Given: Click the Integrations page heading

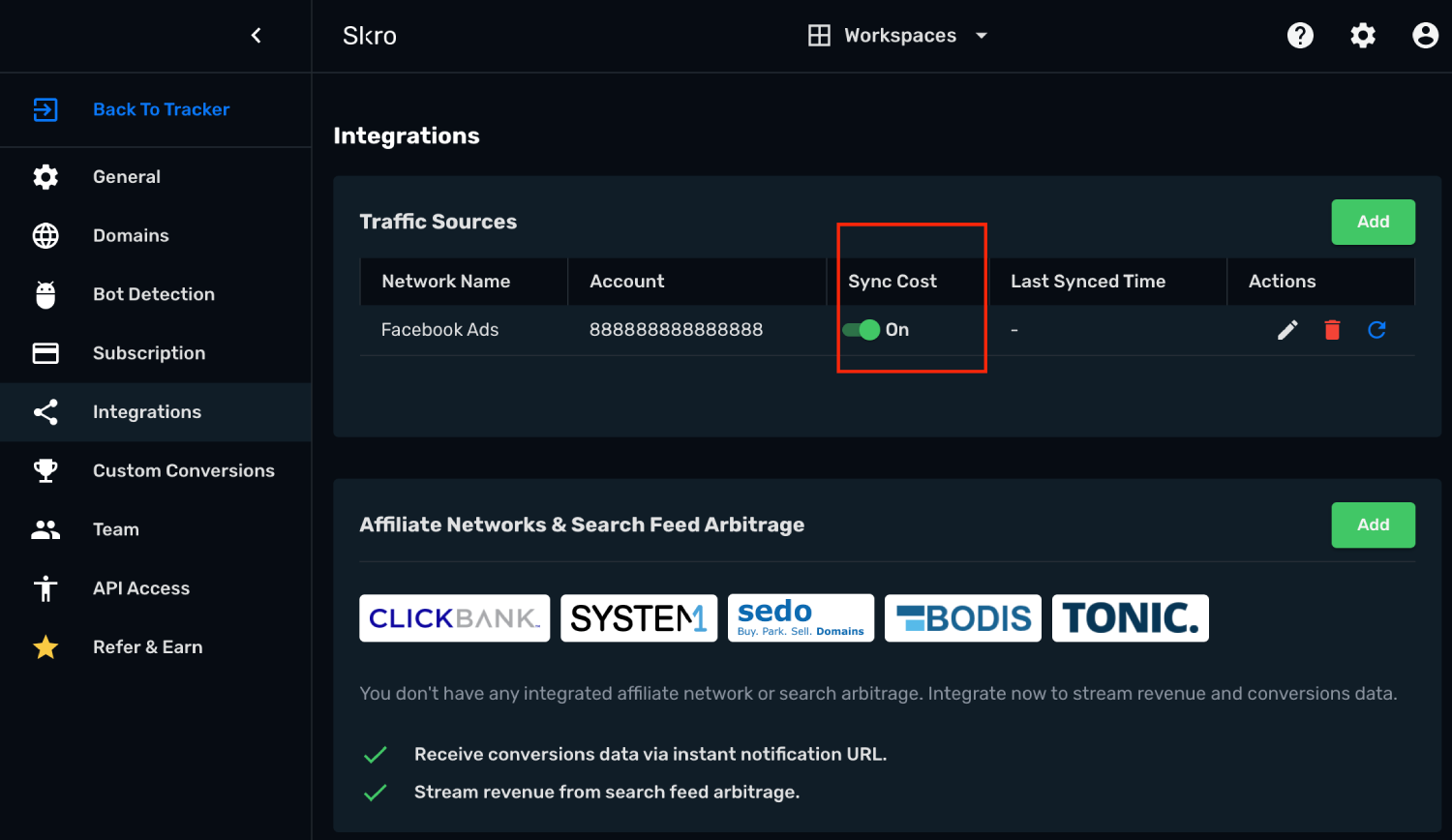Looking at the screenshot, I should coord(407,136).
